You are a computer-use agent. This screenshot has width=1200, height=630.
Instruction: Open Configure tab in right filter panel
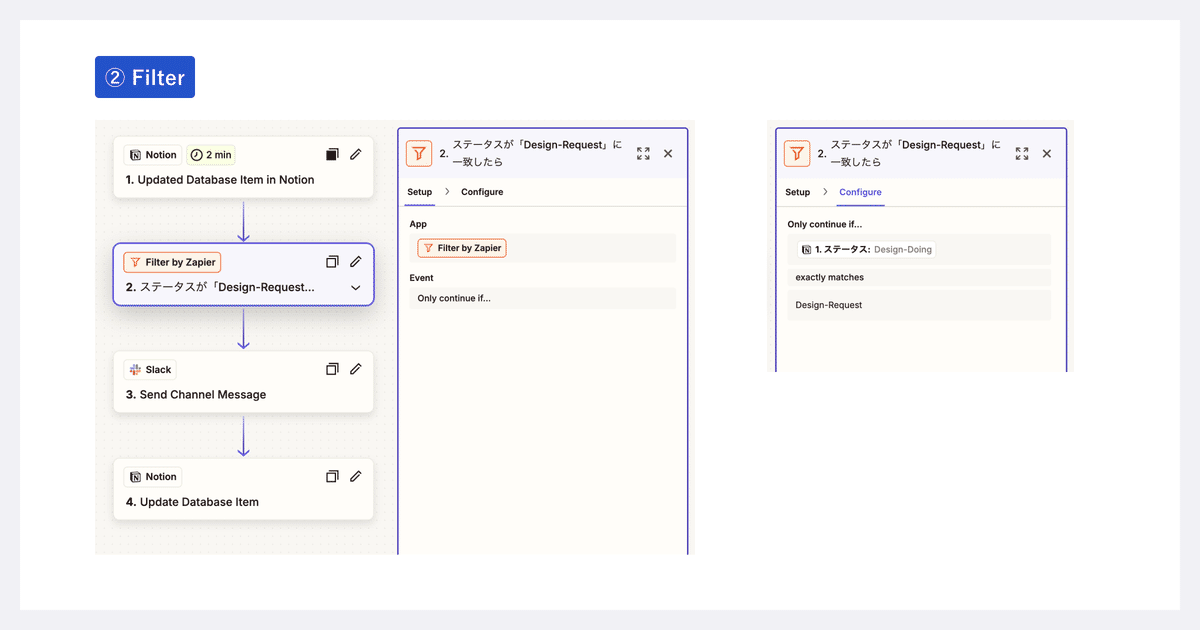coord(860,192)
